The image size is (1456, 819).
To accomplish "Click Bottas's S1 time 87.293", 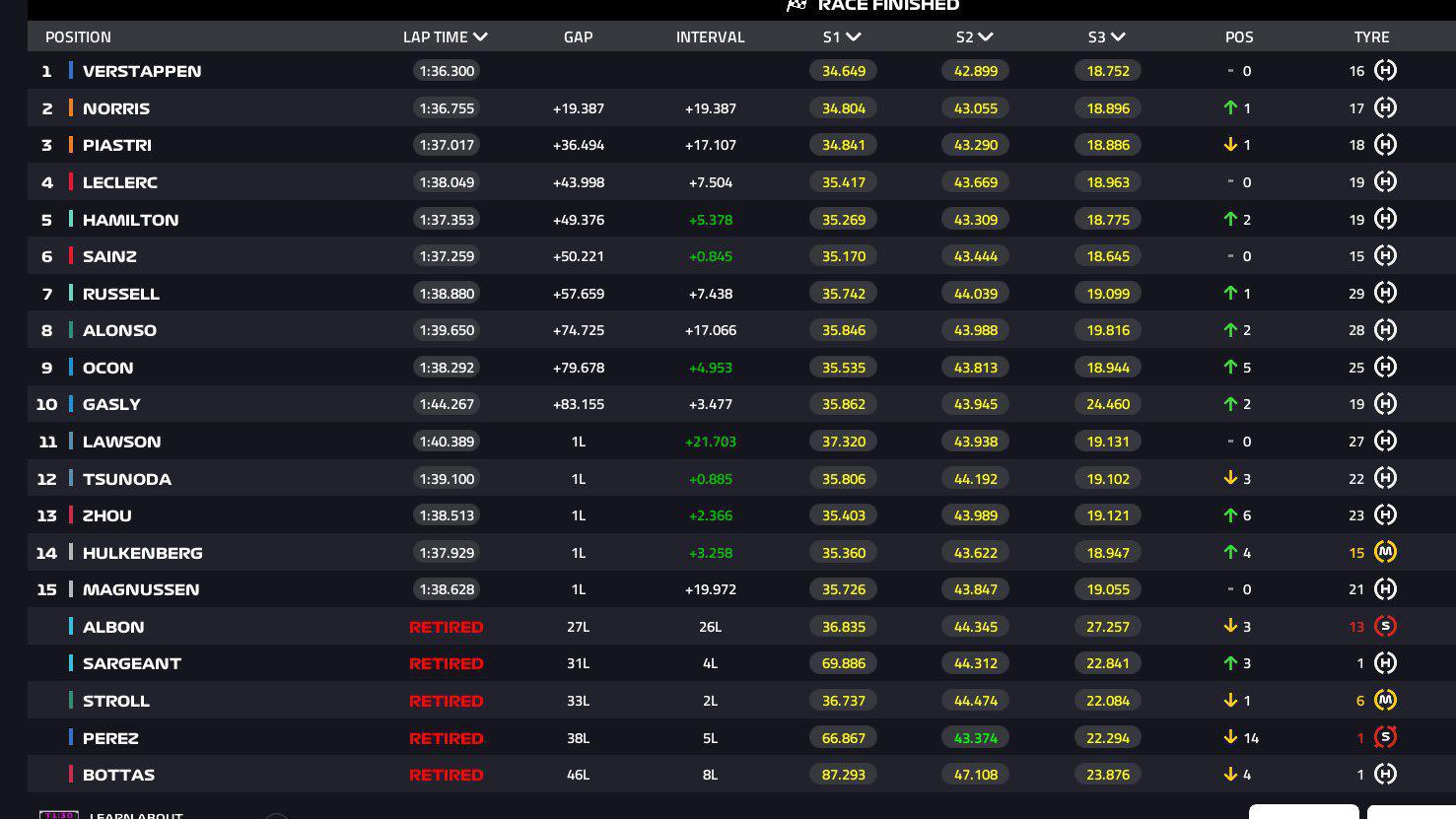I will click(x=844, y=775).
